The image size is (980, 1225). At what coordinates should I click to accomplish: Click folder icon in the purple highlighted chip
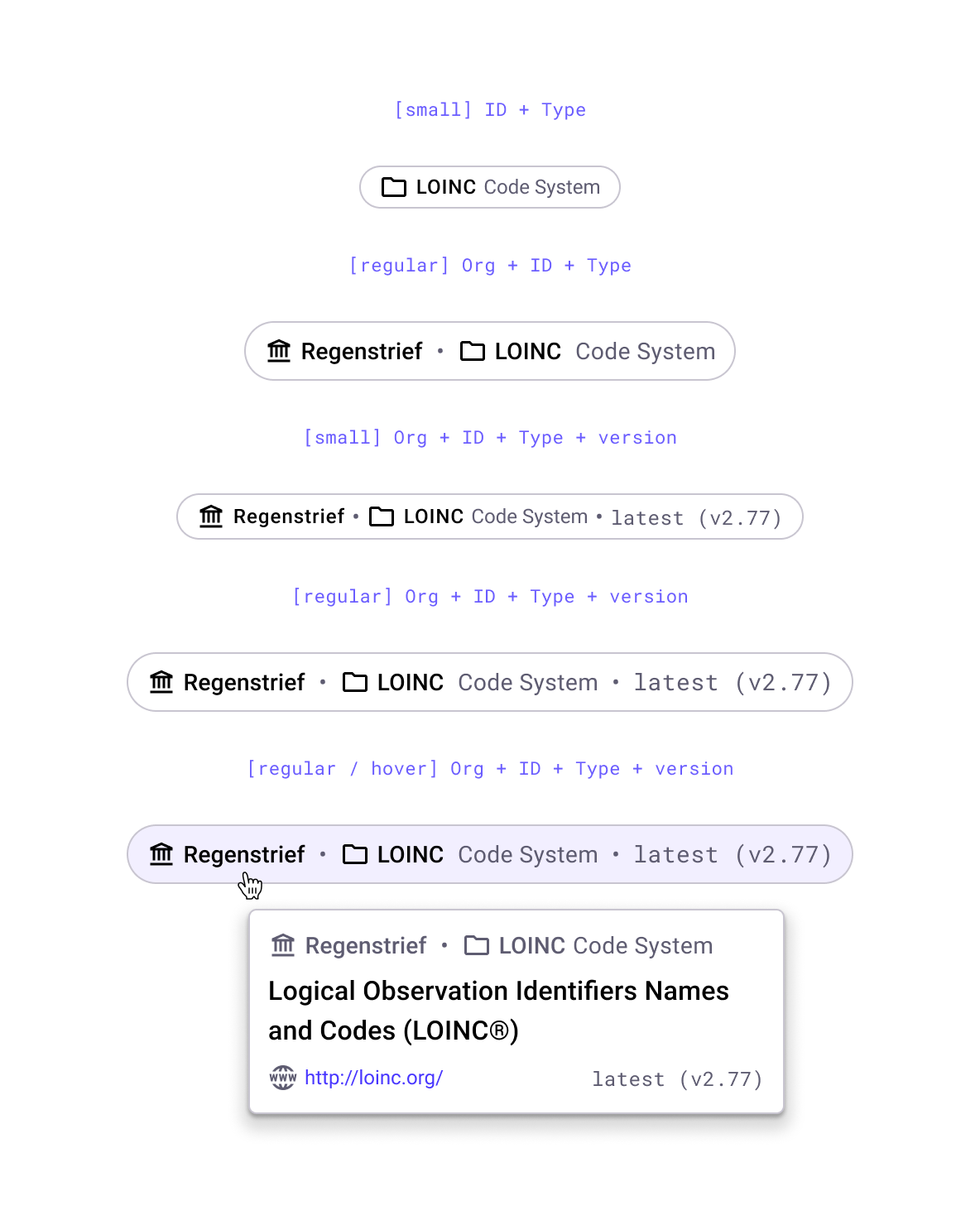pos(355,854)
